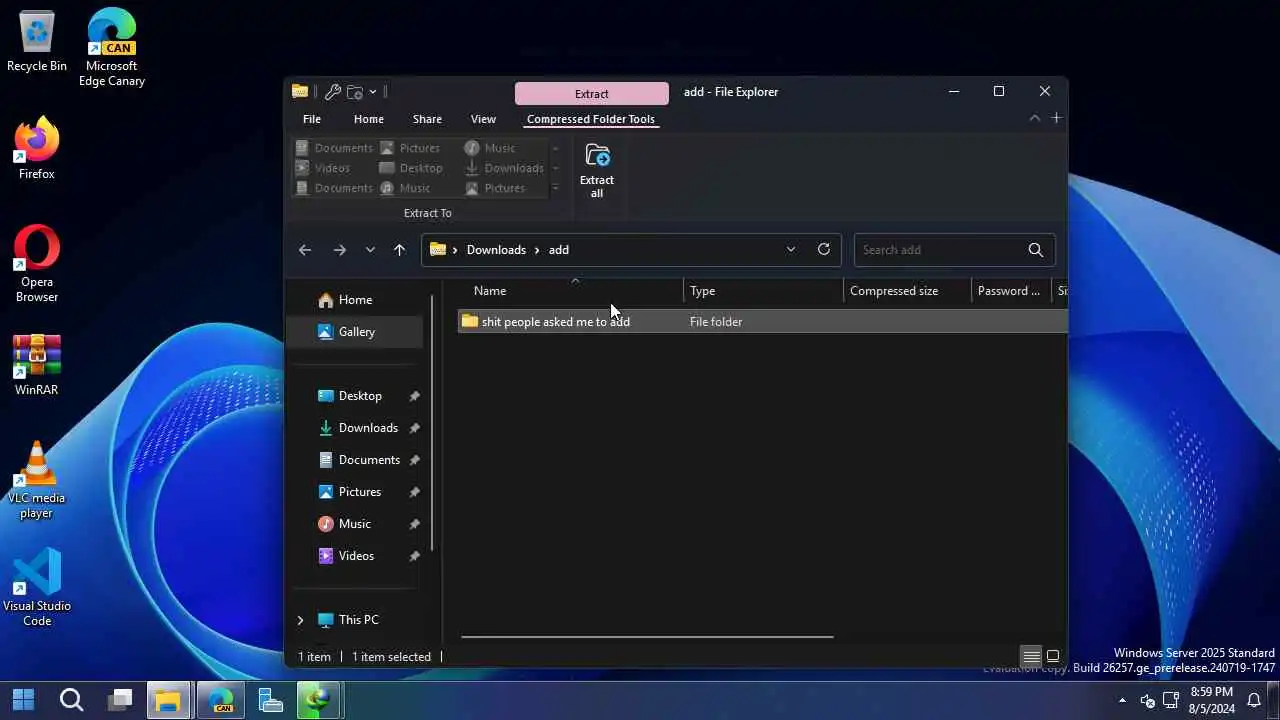Click the add breadcrumb segment
The height and width of the screenshot is (720, 1280).
[x=559, y=250]
